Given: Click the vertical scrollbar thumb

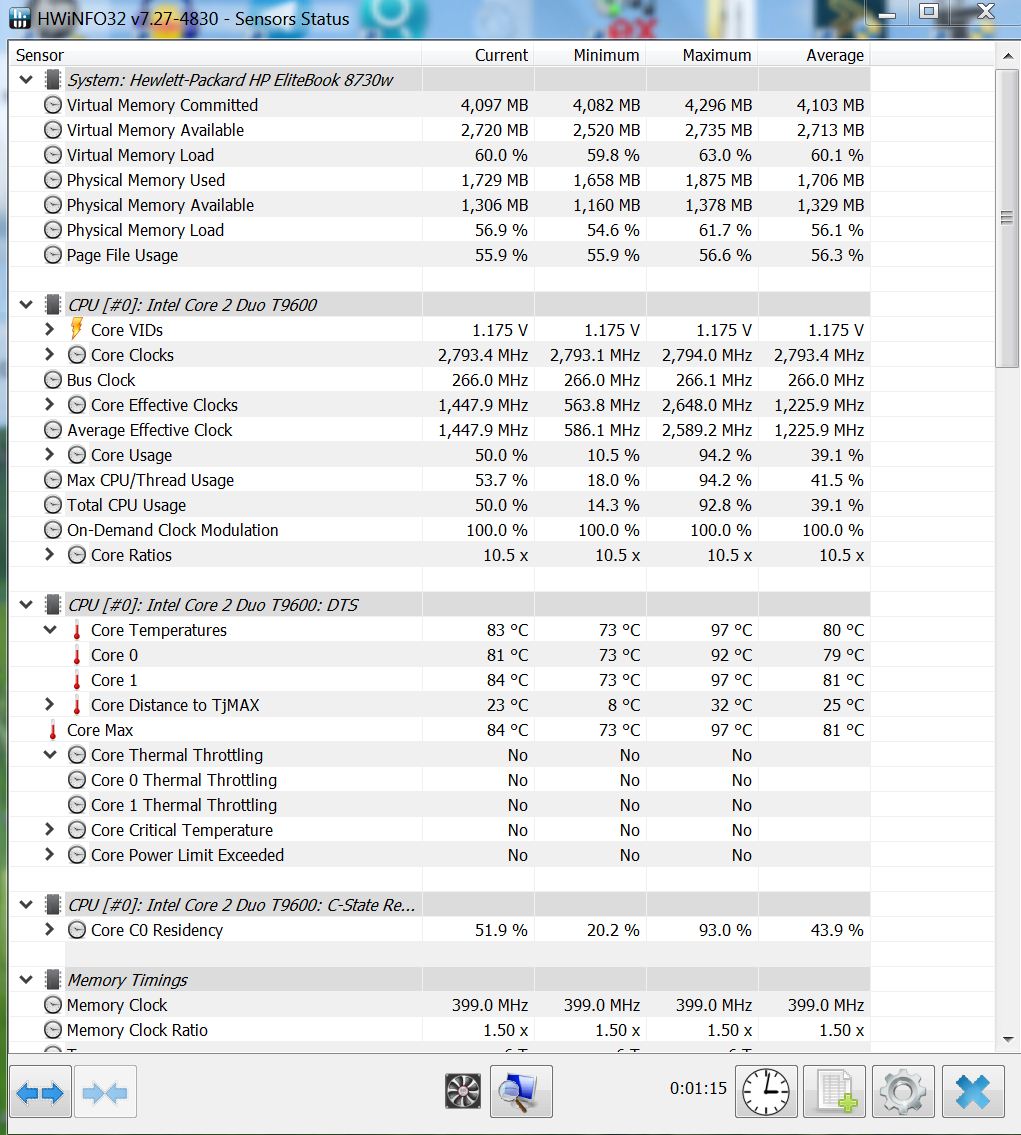Looking at the screenshot, I should (1007, 219).
